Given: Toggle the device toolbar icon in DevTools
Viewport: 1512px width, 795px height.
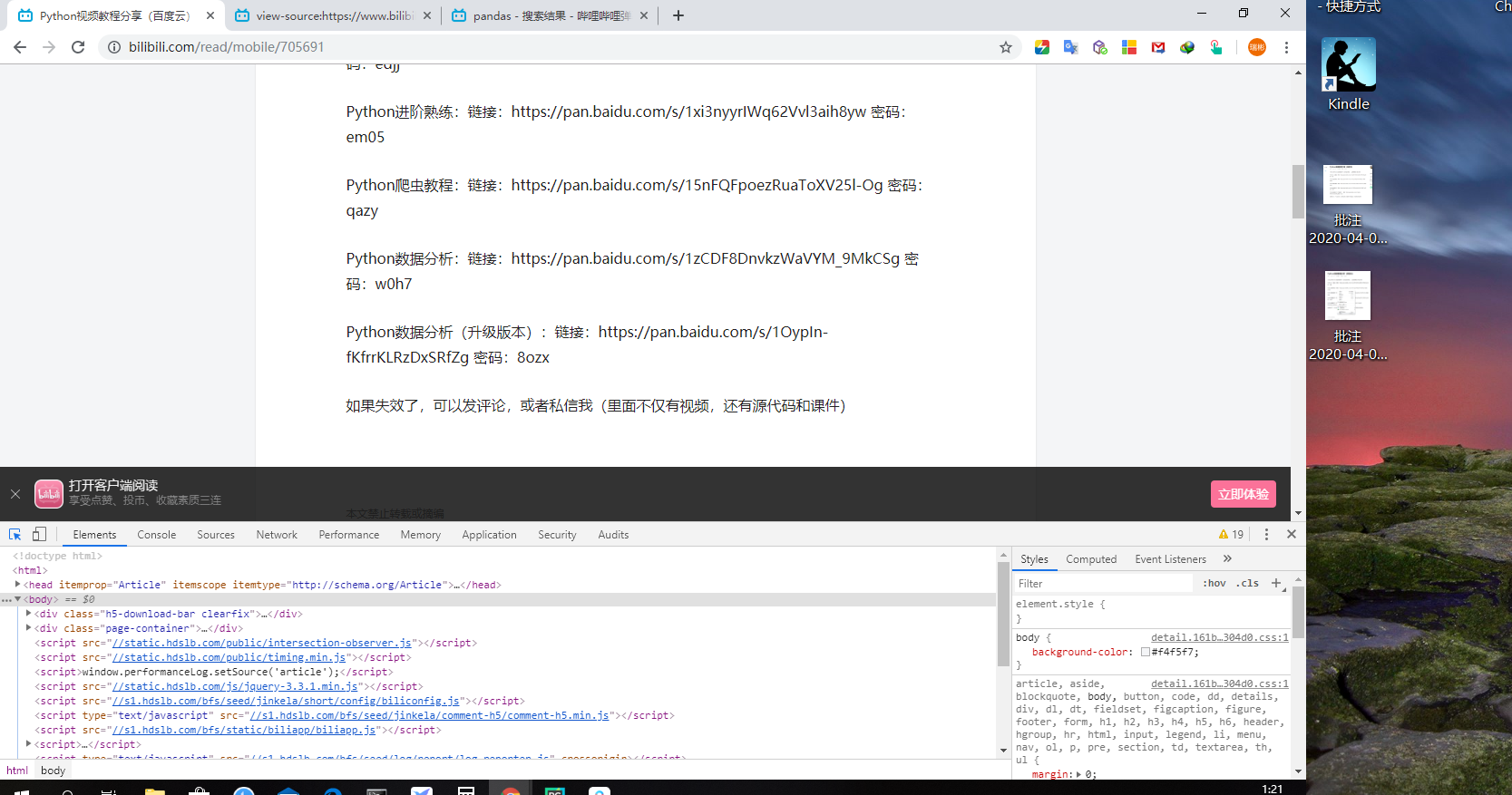Looking at the screenshot, I should click(39, 534).
